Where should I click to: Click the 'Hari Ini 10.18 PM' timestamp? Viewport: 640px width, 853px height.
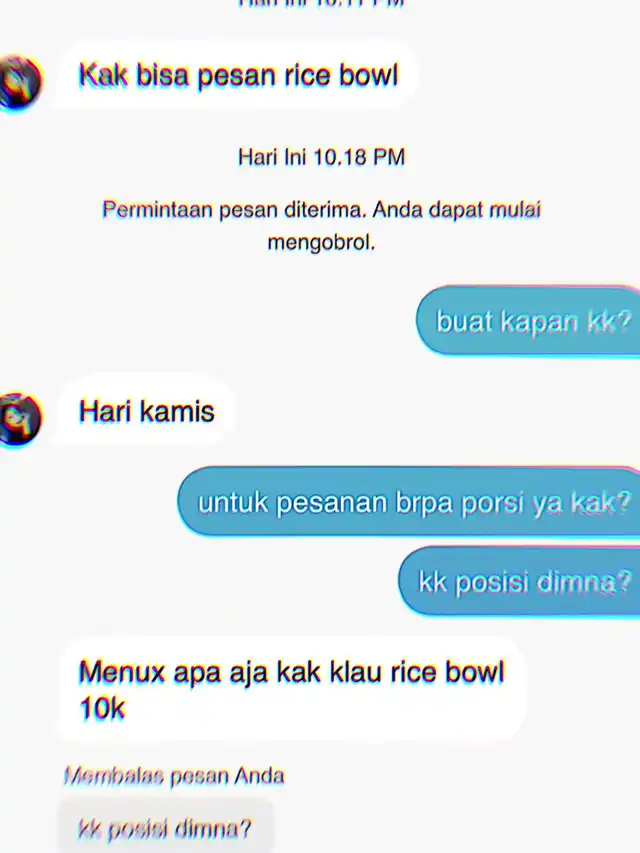tap(321, 157)
